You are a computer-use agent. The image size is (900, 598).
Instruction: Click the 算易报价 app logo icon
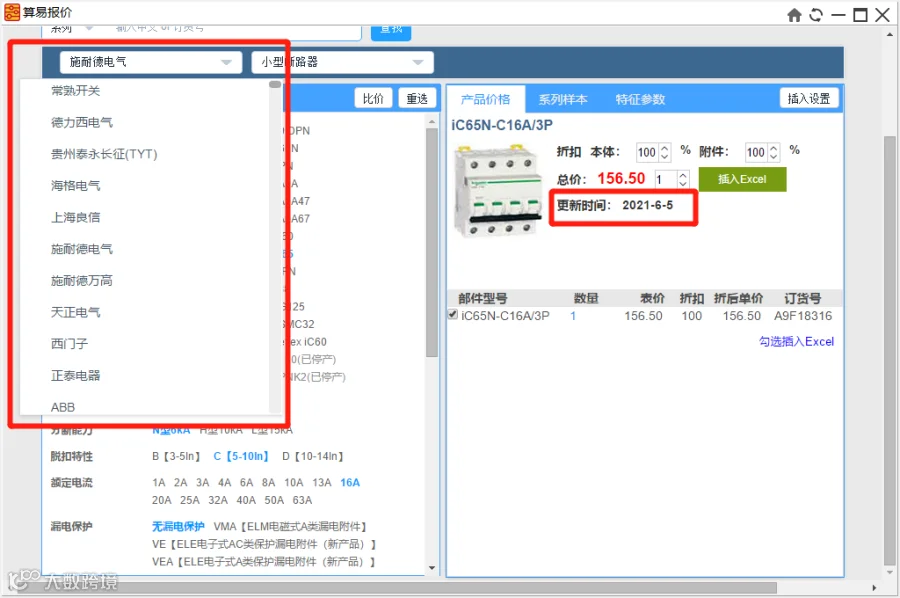(x=11, y=12)
